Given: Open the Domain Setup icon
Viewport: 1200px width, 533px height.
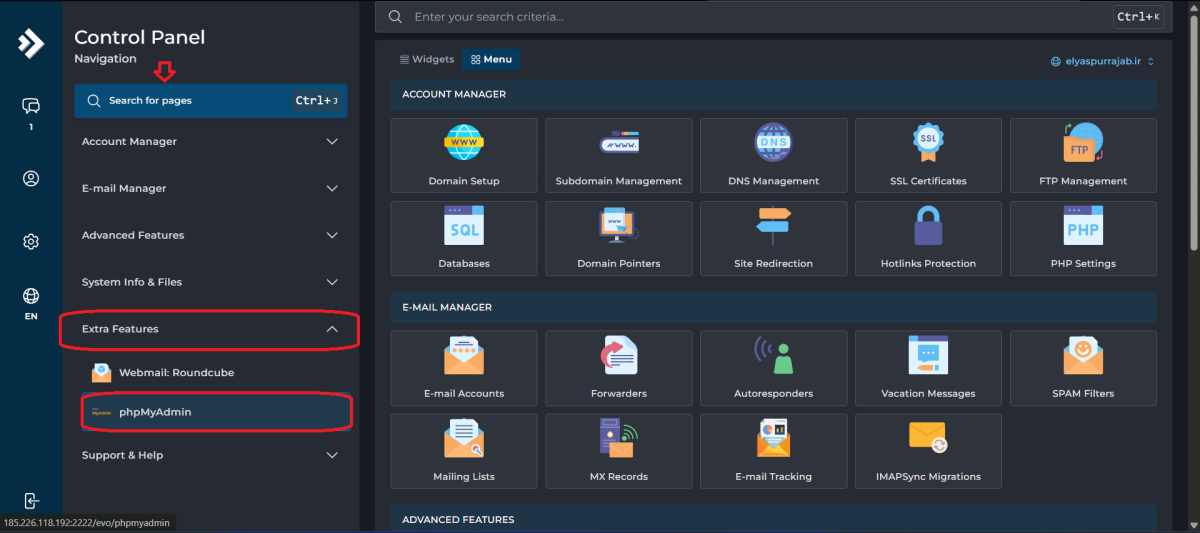Looking at the screenshot, I should (463, 143).
